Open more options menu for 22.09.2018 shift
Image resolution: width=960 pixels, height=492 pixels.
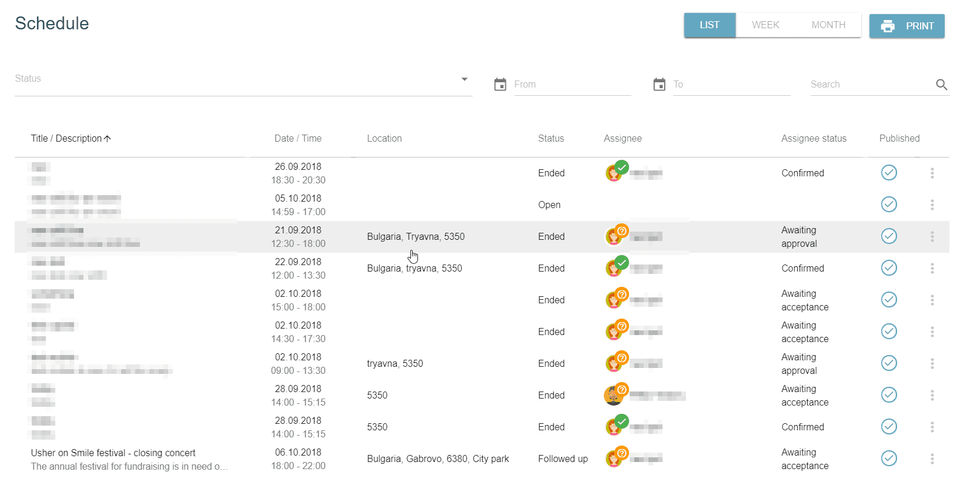932,269
